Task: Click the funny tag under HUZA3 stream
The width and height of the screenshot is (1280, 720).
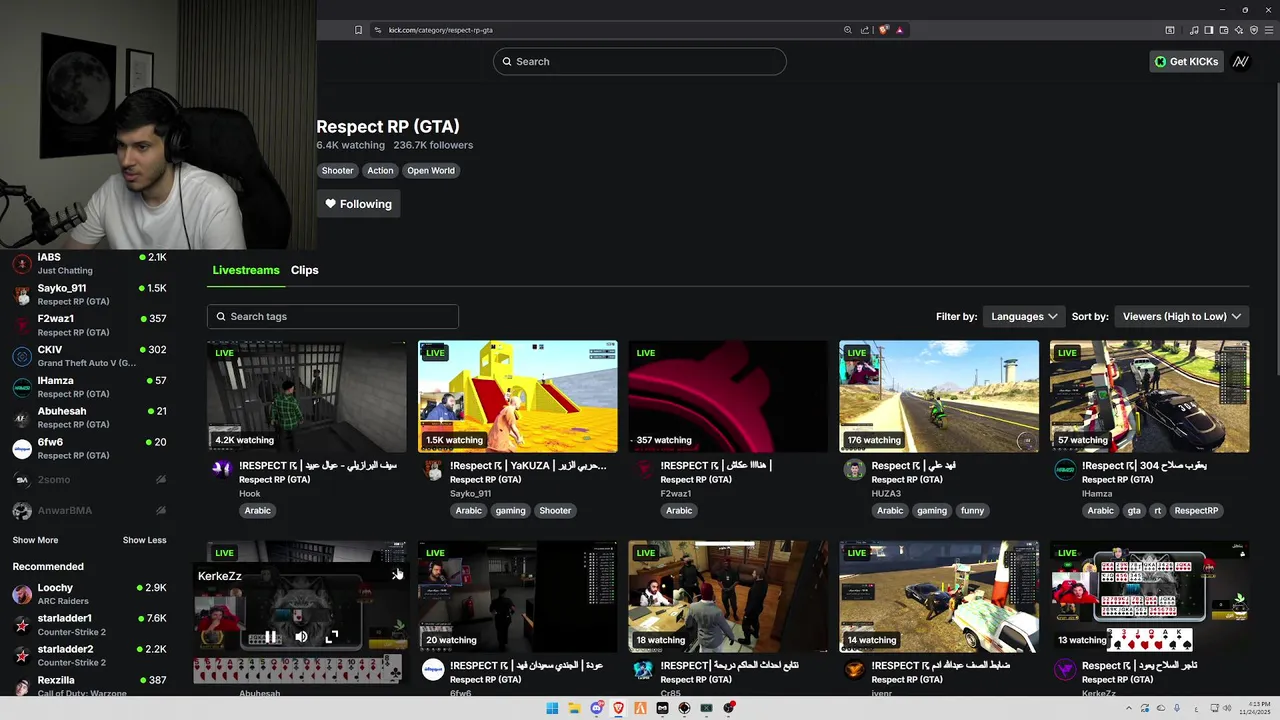Action: [973, 511]
